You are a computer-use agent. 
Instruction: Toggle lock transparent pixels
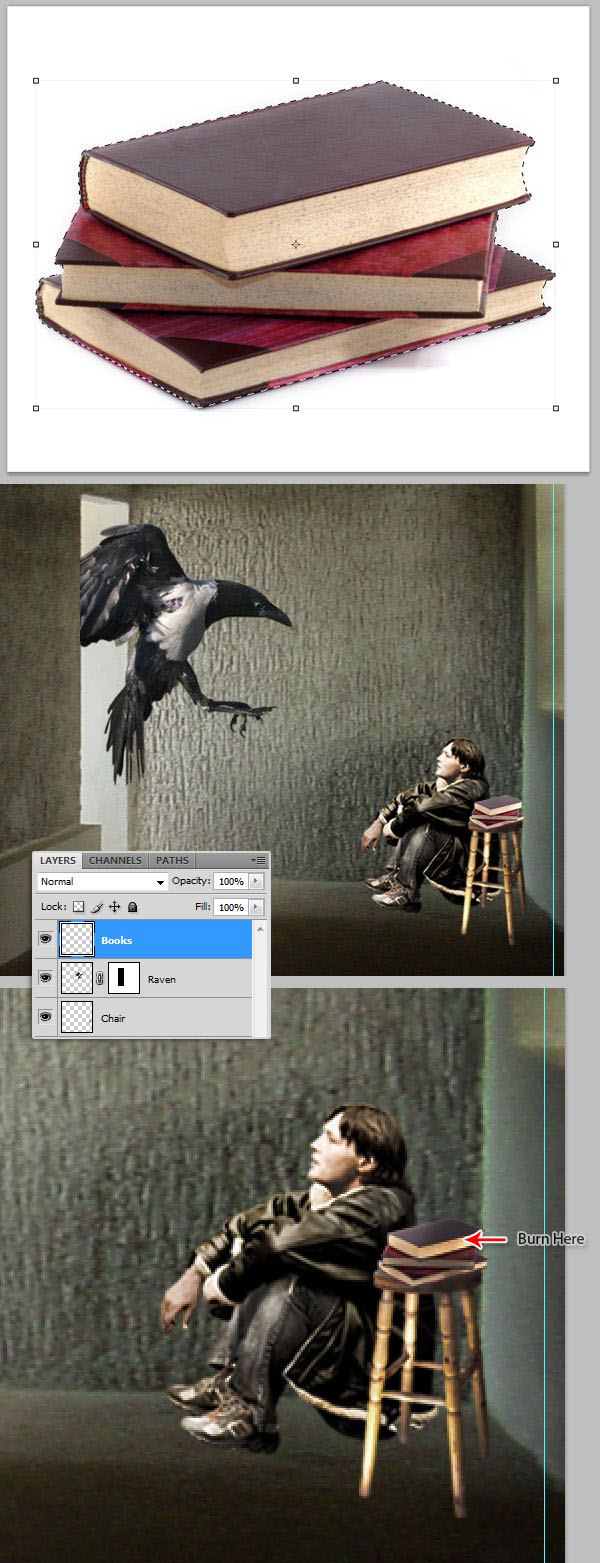(x=79, y=907)
